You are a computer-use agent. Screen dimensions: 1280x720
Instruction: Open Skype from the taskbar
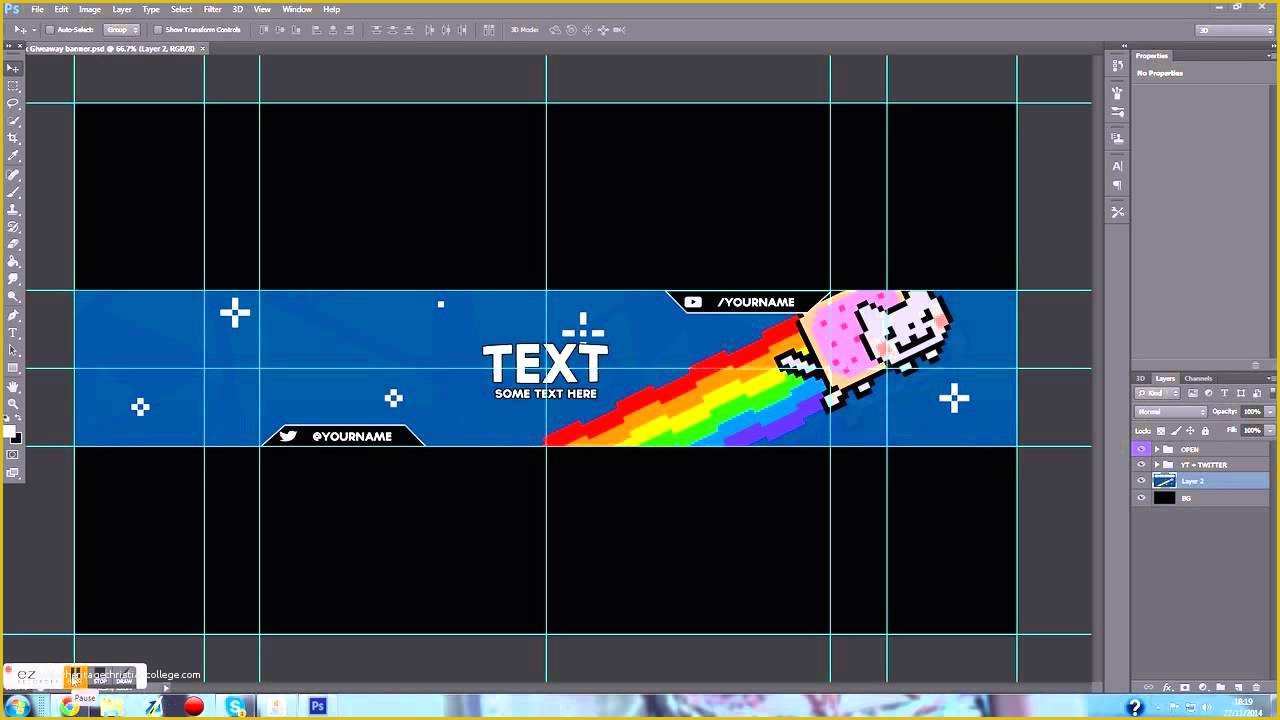click(235, 707)
